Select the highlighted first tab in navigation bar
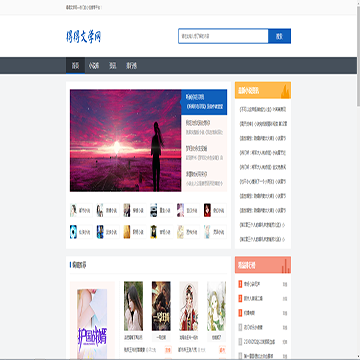The height and width of the screenshot is (360, 360). coord(75,66)
